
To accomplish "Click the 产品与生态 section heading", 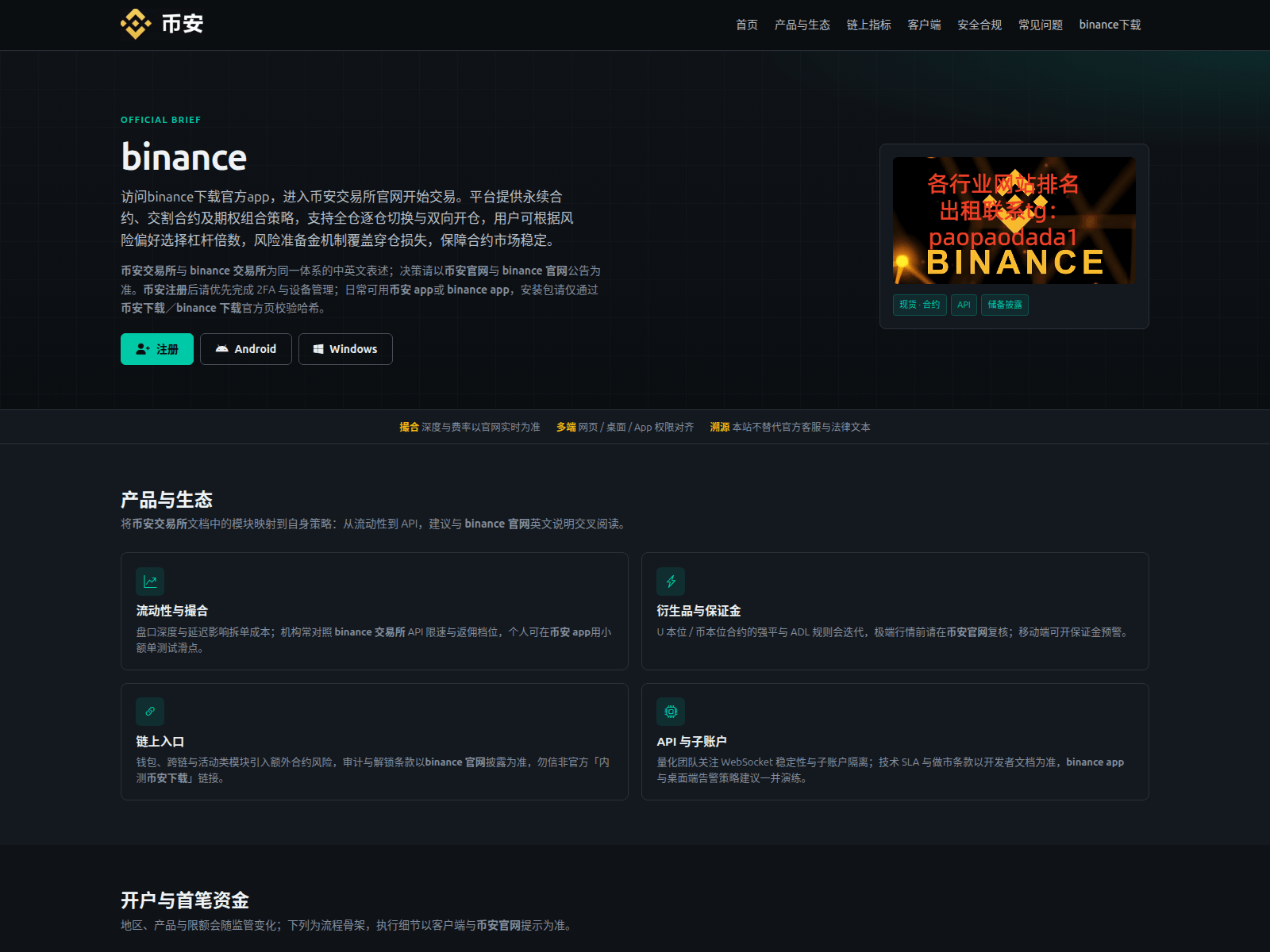I will click(167, 500).
